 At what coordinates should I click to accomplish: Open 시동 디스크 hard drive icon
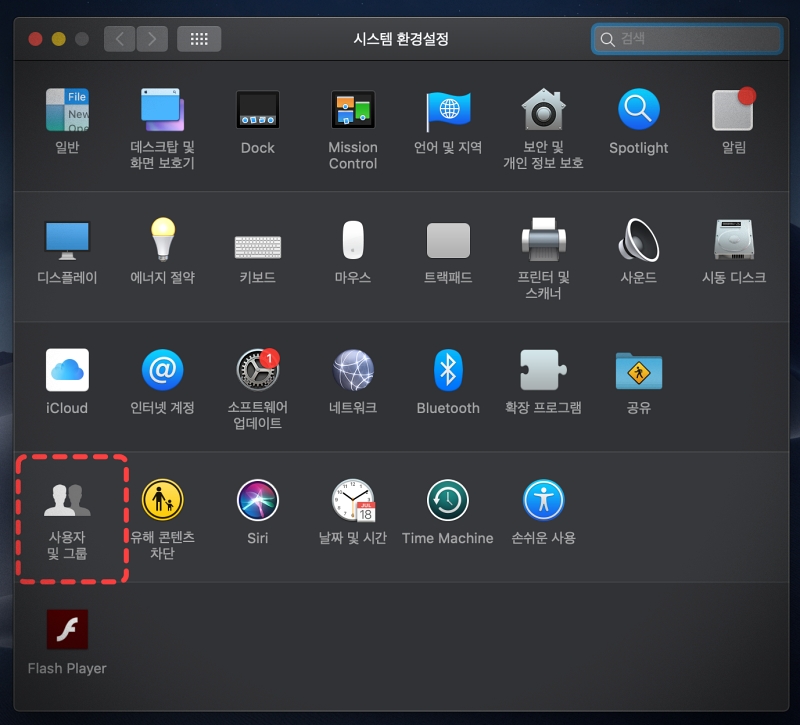point(734,239)
